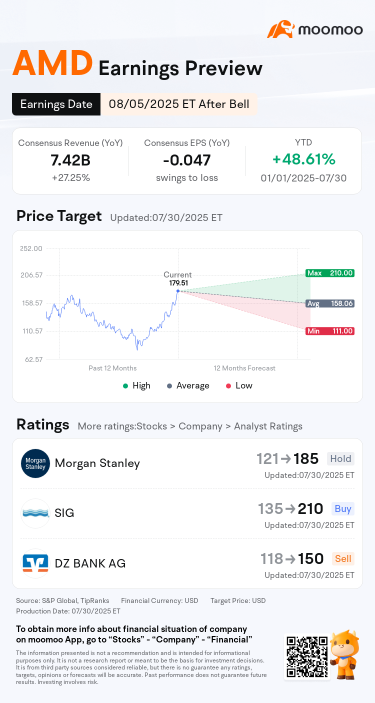Click the green High legend dot

(x=125, y=386)
